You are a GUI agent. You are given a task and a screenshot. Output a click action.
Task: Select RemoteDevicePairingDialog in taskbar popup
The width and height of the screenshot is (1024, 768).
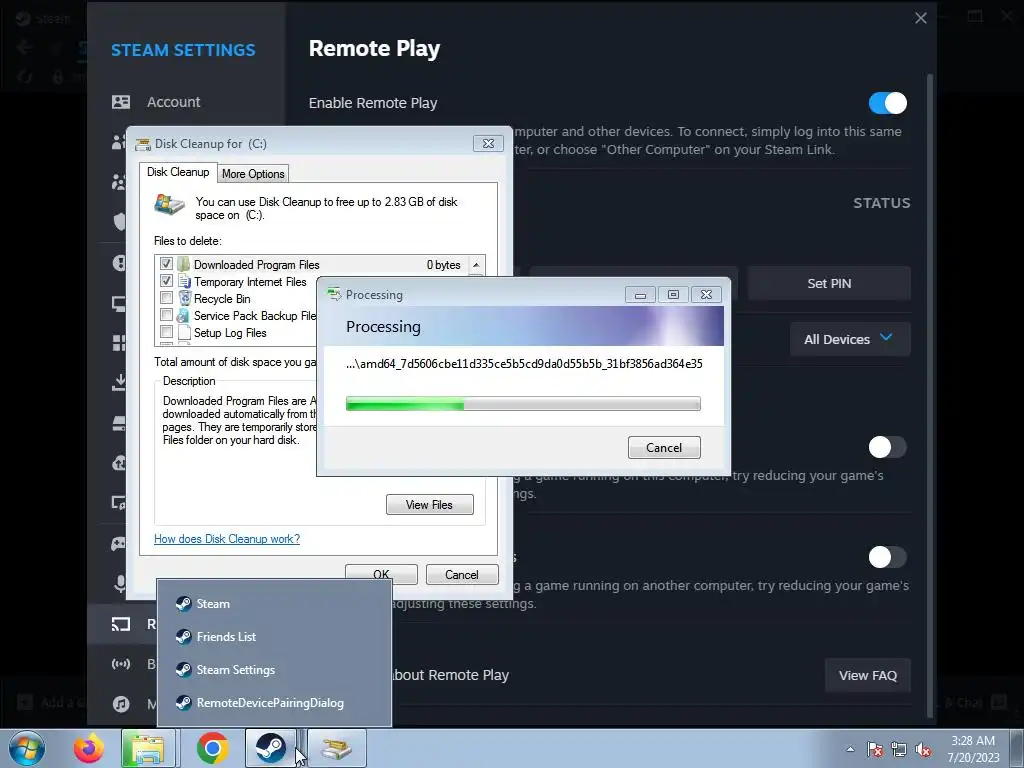coord(274,703)
